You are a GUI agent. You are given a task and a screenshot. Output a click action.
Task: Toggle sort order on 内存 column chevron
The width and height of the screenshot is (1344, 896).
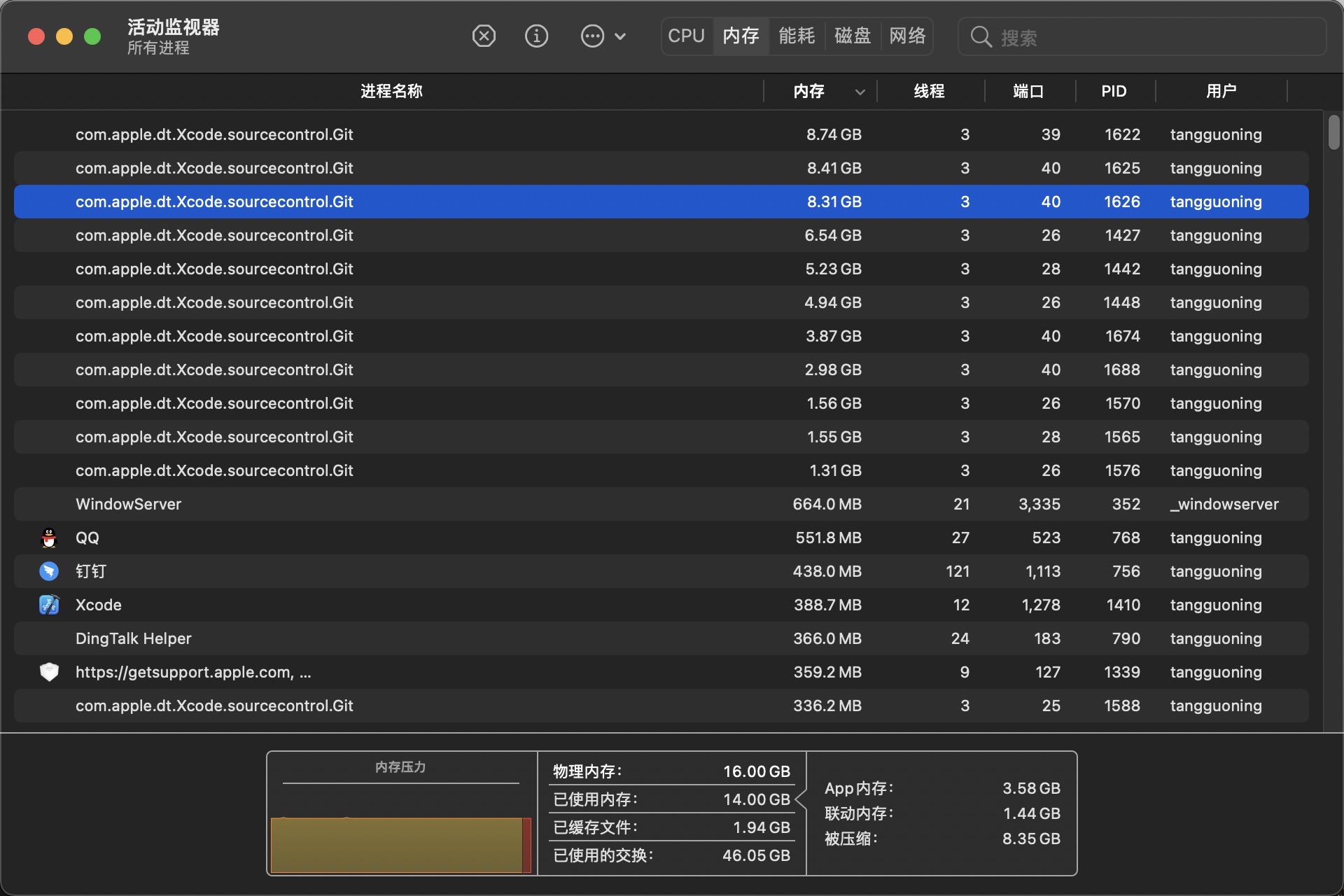pyautogui.click(x=860, y=92)
